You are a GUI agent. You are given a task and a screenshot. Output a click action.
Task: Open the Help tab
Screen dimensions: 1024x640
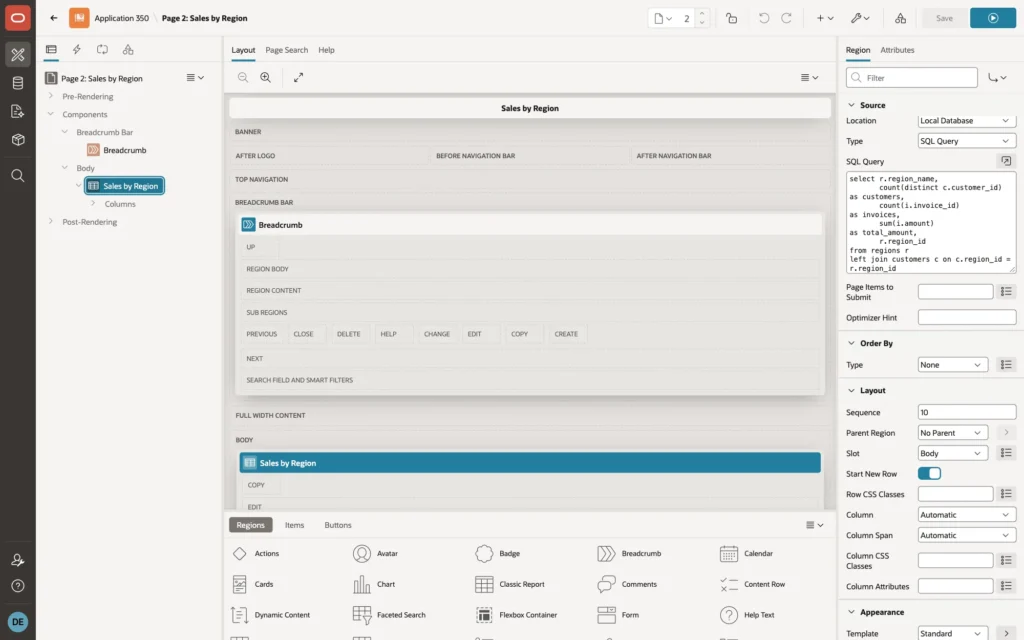326,50
